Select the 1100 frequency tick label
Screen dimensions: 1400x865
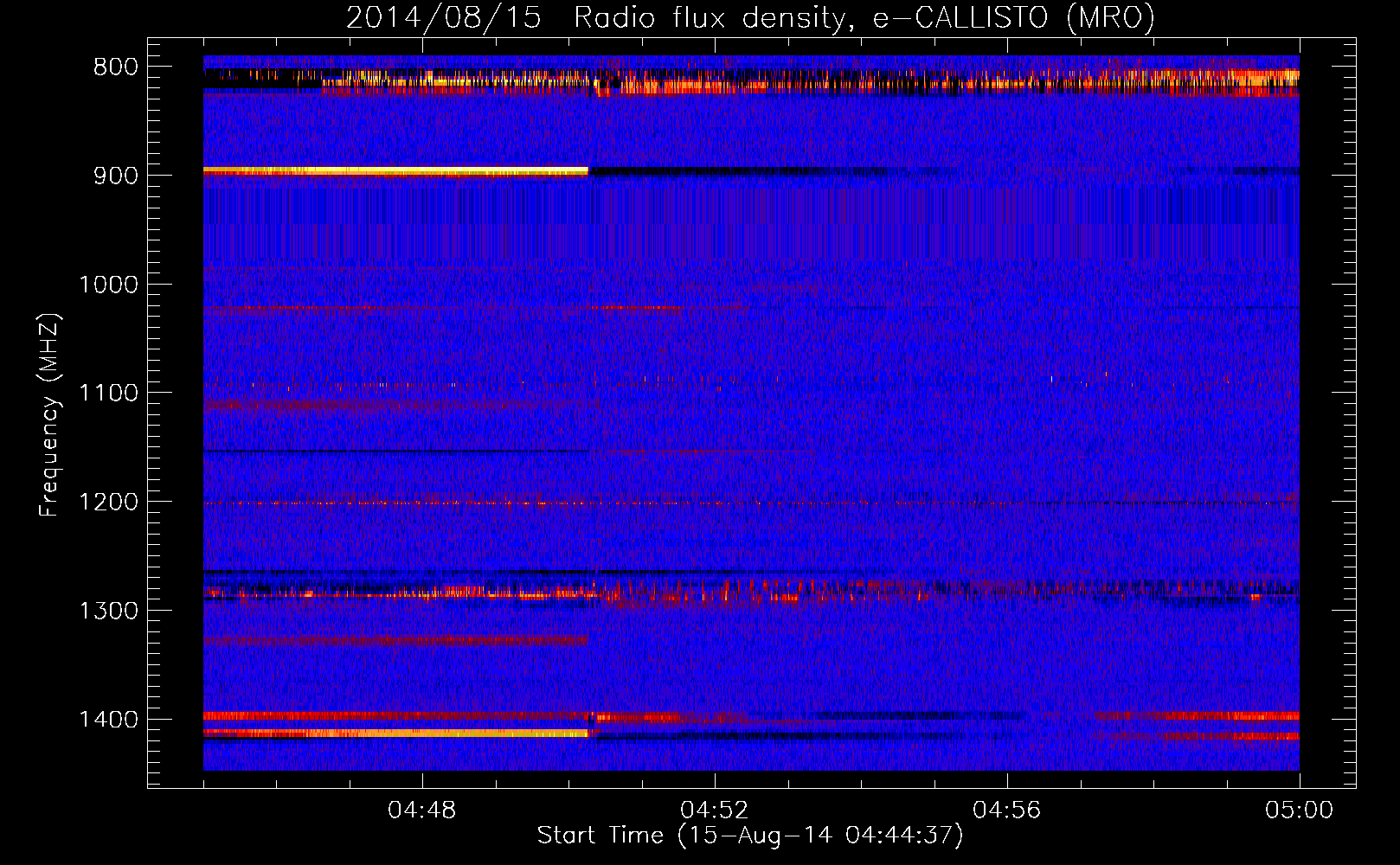tap(108, 394)
